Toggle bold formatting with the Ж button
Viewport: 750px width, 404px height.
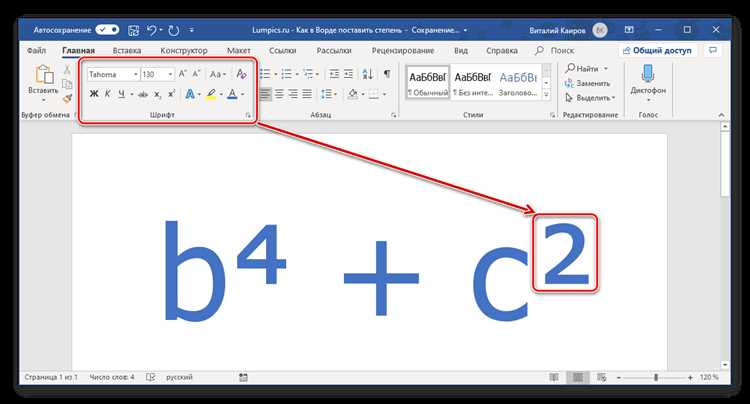click(x=94, y=94)
